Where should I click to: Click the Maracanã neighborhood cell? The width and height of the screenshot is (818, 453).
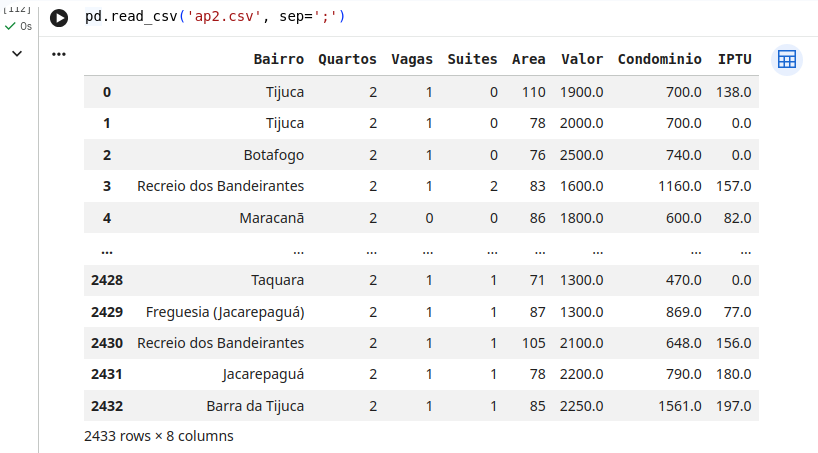click(271, 218)
